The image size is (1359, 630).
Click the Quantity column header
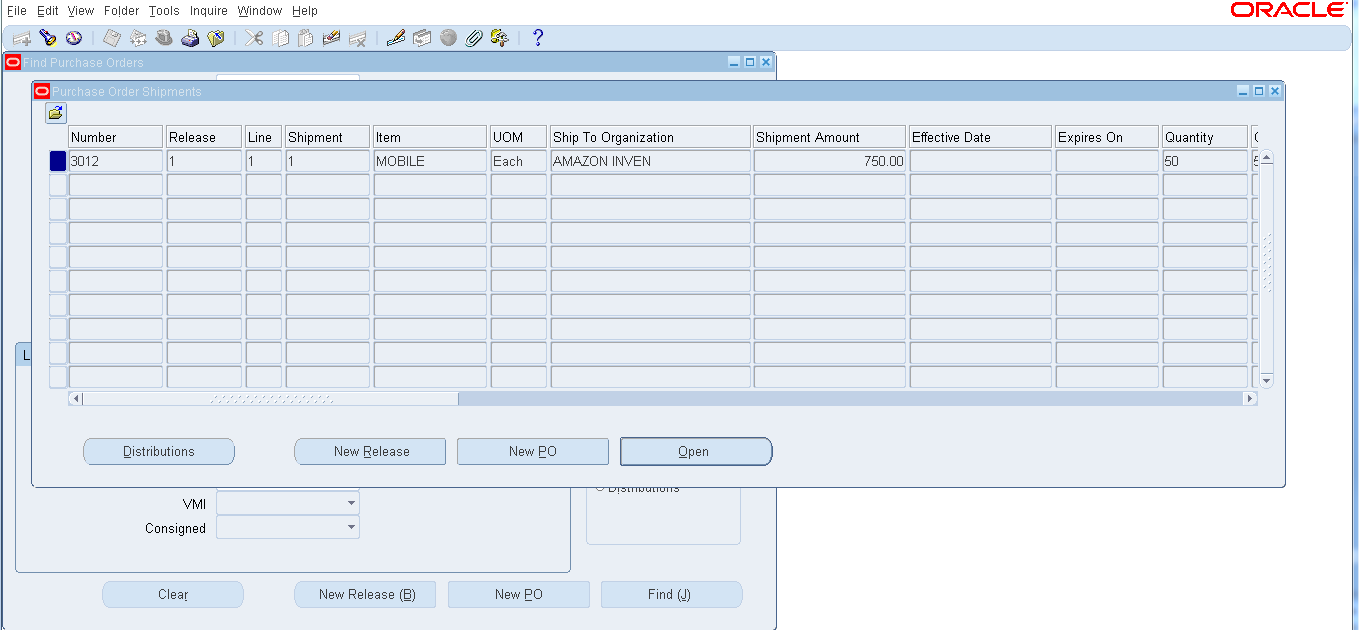[x=1205, y=137]
